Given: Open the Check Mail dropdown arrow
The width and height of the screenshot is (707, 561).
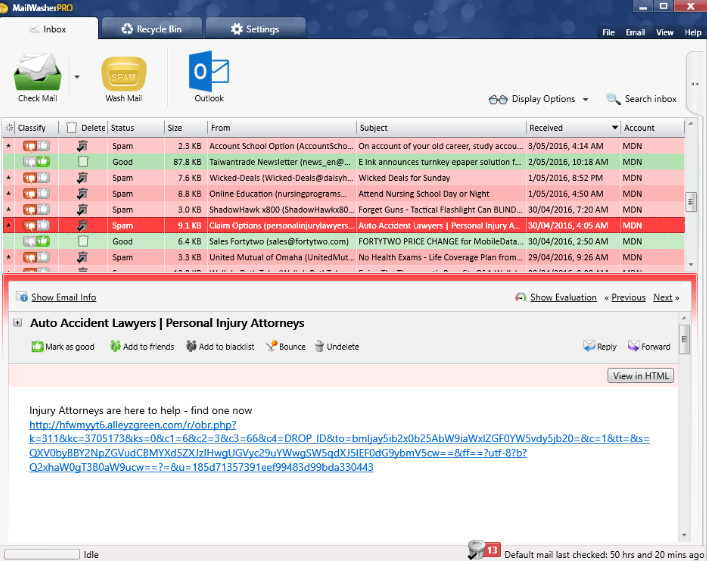Looking at the screenshot, I should click(x=77, y=77).
